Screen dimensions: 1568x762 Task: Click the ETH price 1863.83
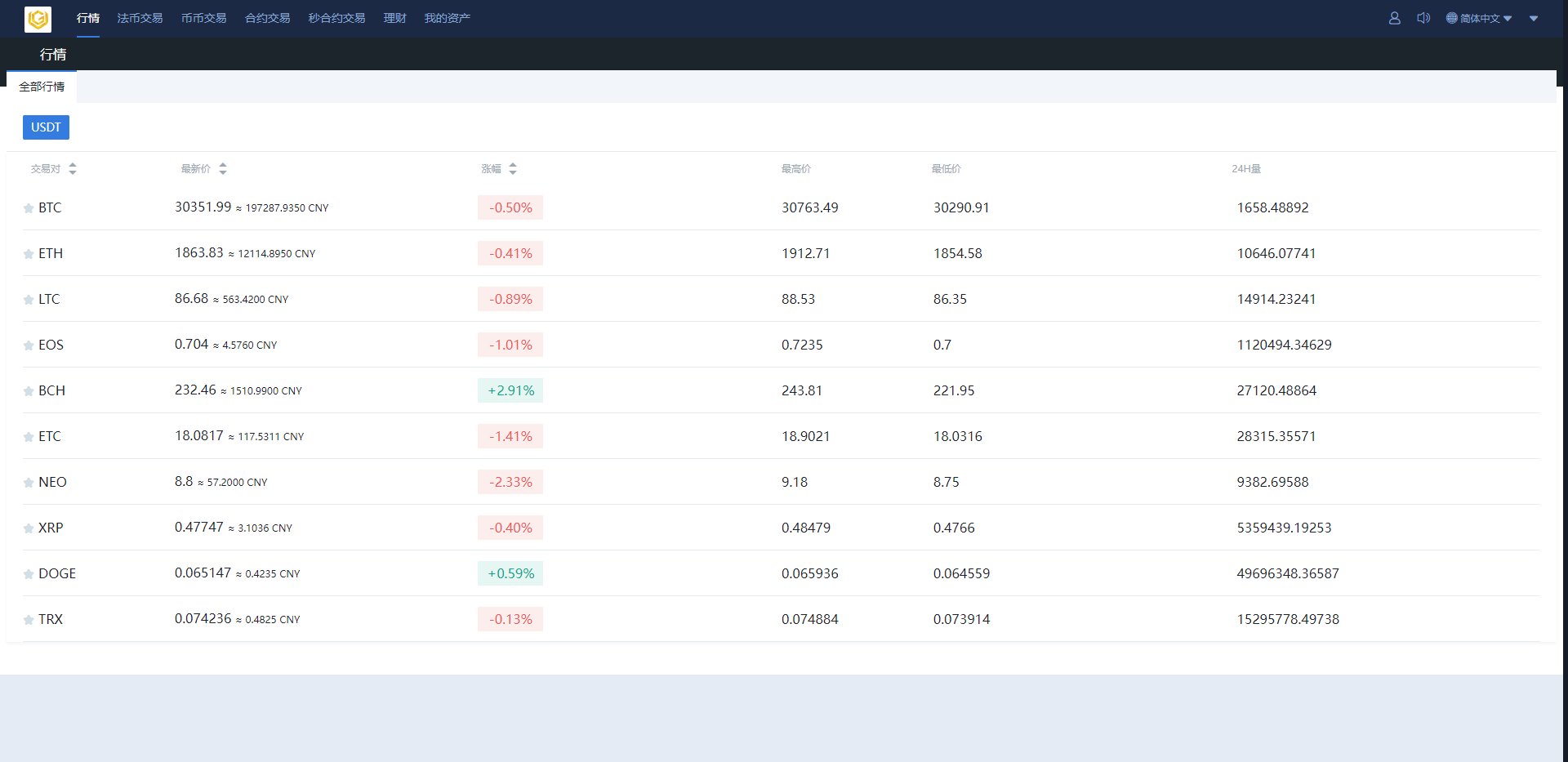tap(199, 252)
